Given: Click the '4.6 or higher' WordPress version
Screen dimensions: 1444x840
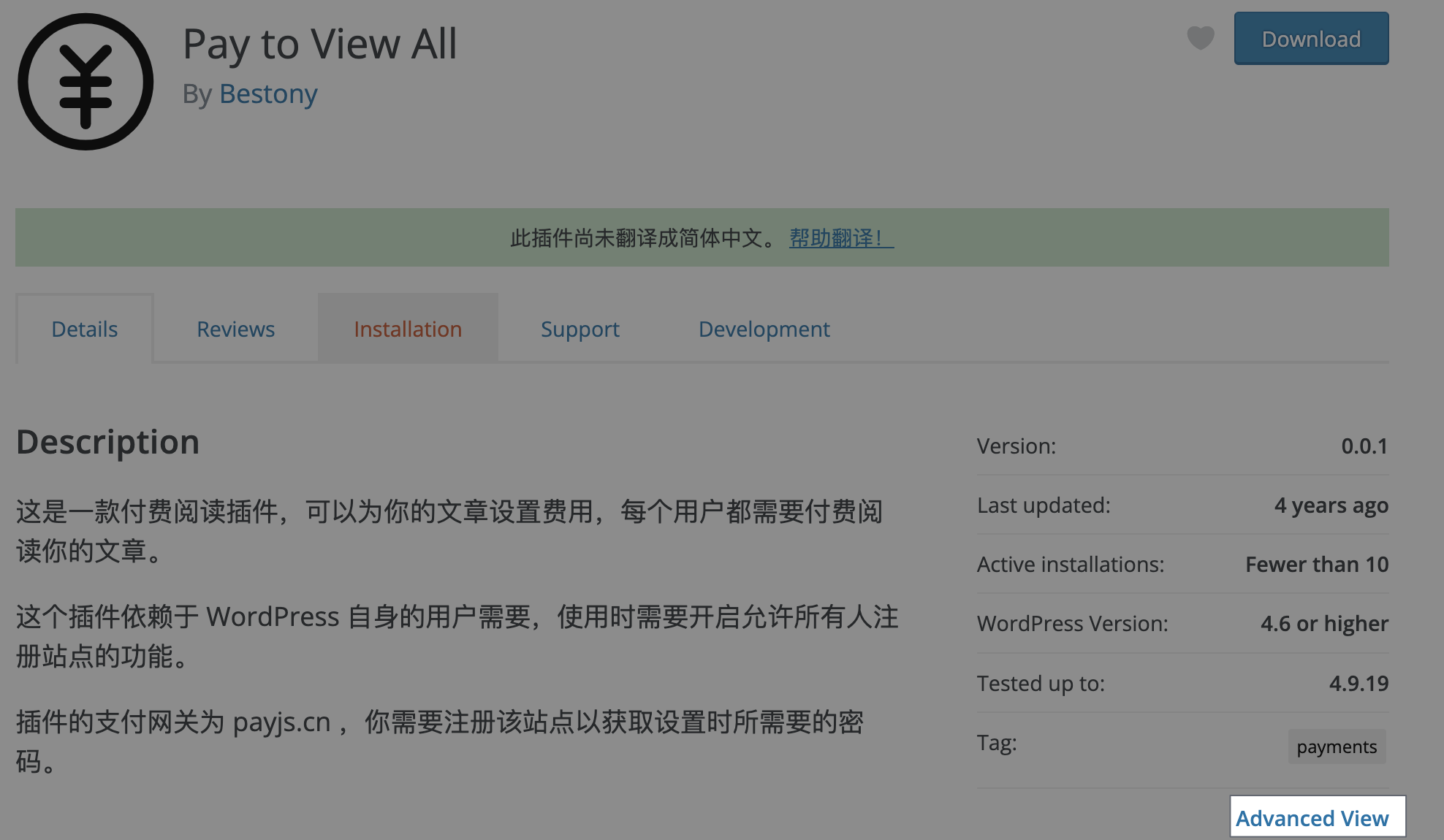Looking at the screenshot, I should [x=1323, y=624].
